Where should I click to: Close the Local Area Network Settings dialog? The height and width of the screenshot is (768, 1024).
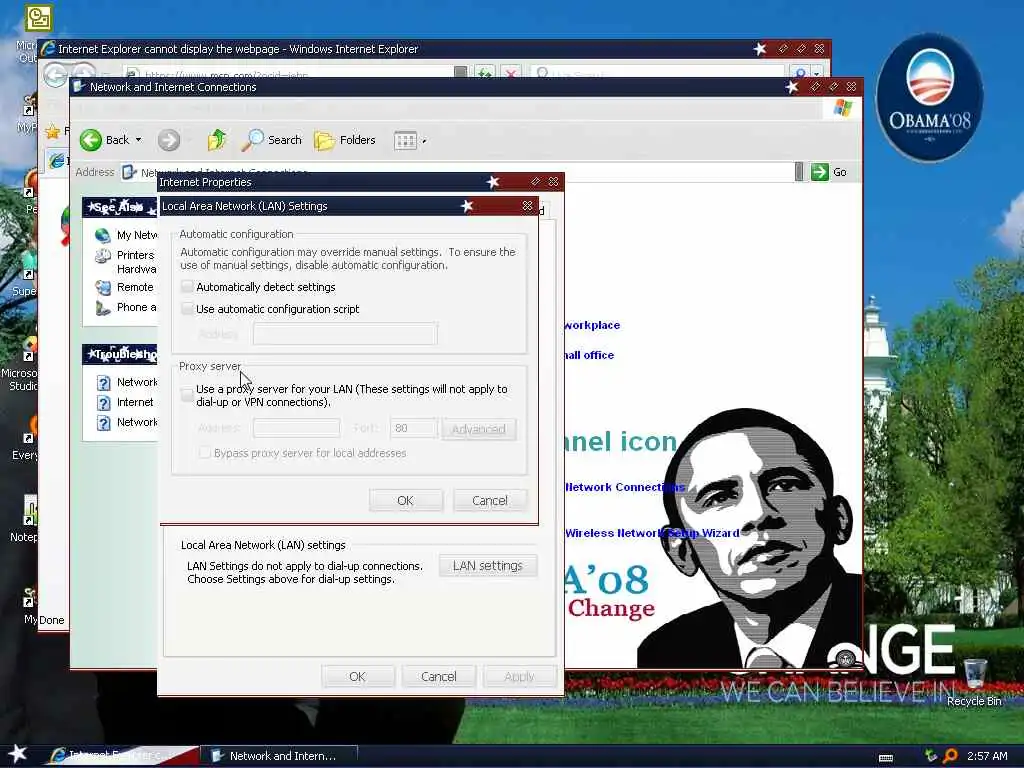(527, 206)
